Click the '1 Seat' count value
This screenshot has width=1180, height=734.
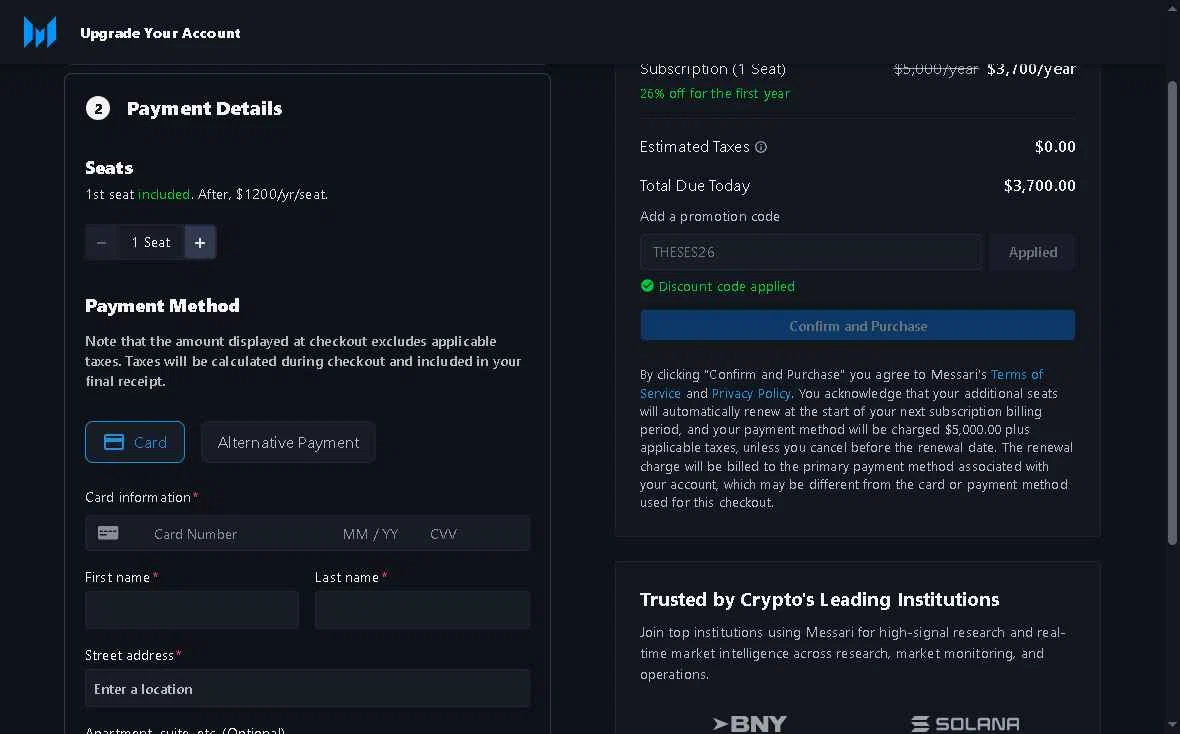click(x=151, y=242)
